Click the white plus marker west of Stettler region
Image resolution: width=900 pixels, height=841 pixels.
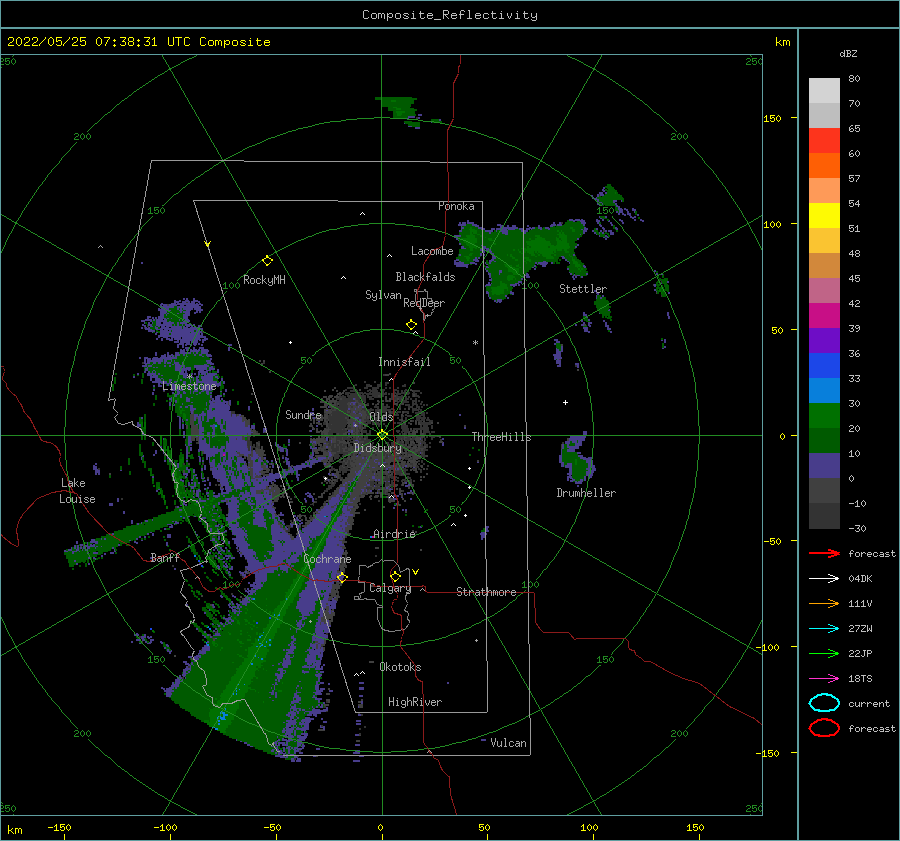(x=565, y=402)
